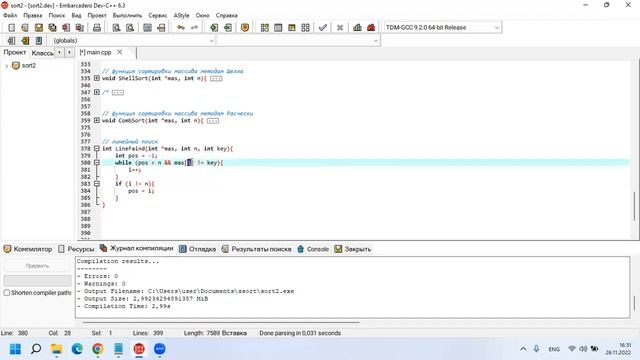
Task: Click the Close All files toolbar icon
Action: click(x=80, y=27)
